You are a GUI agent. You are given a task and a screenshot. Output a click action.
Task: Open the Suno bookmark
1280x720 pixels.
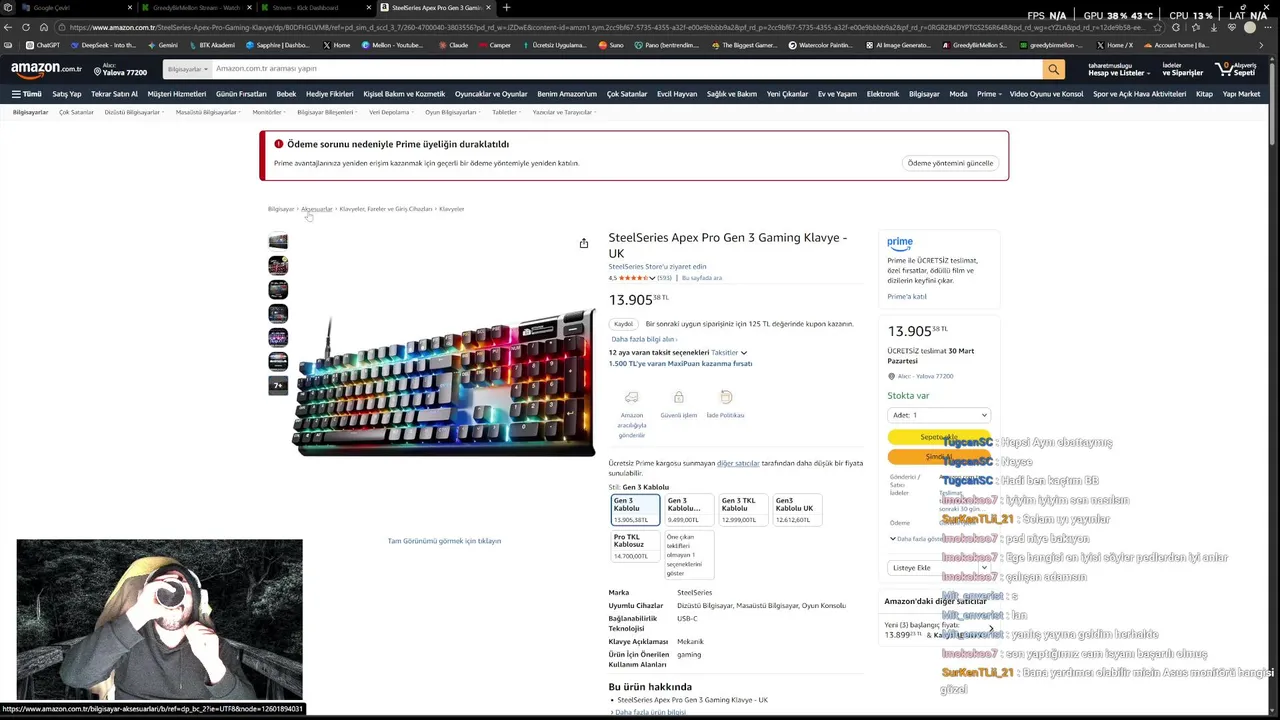pos(611,45)
